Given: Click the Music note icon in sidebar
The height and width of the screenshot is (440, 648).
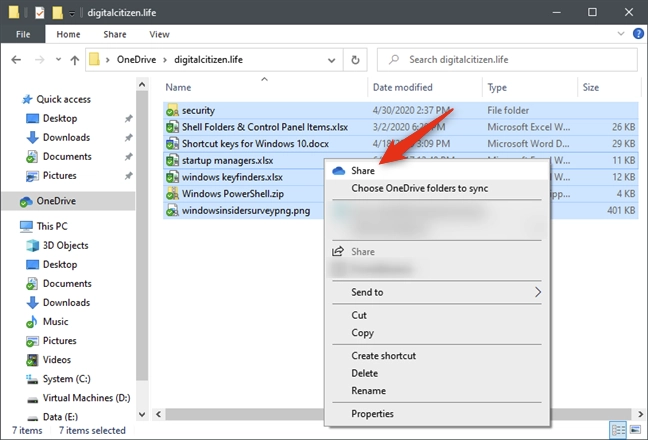Looking at the screenshot, I should coord(32,322).
